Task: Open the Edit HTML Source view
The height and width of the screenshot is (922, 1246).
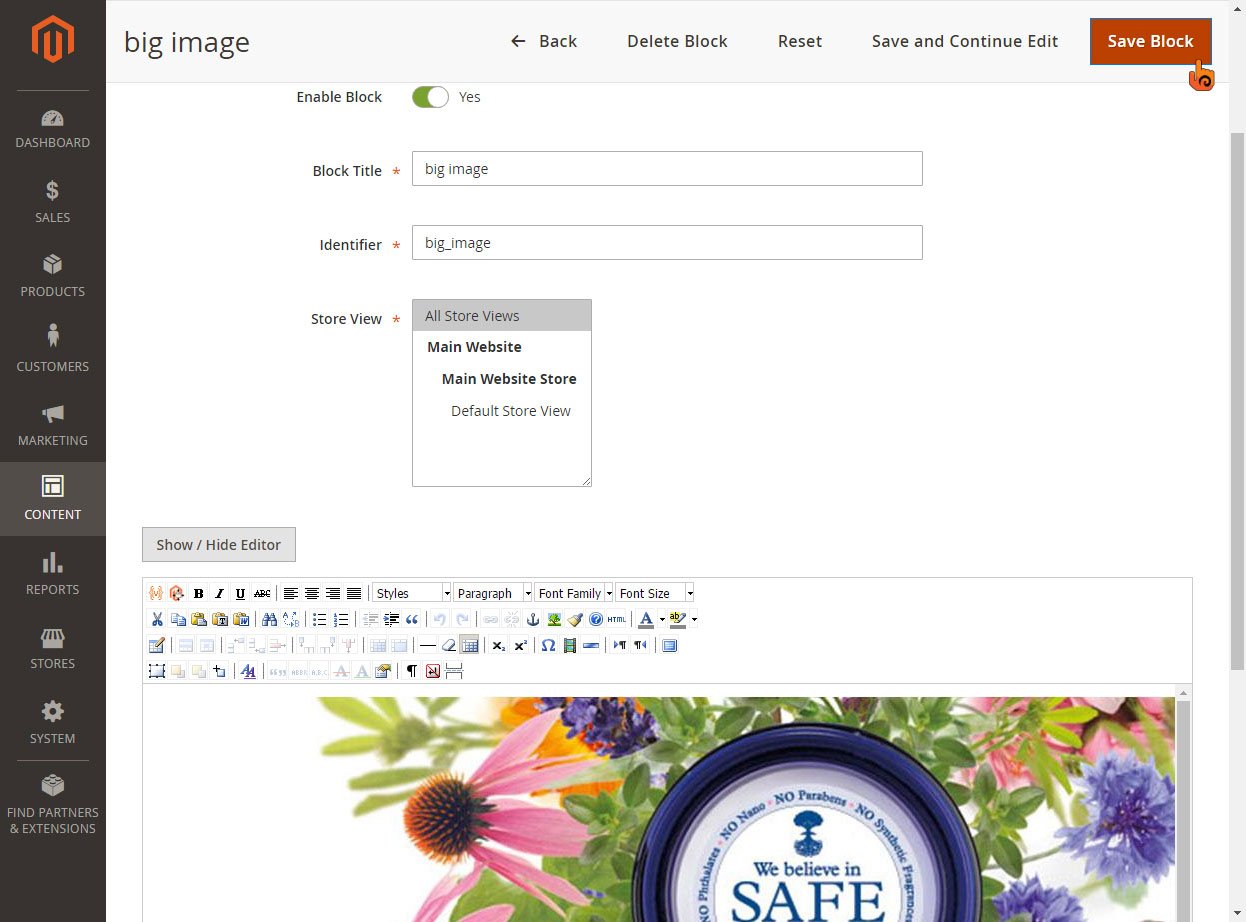Action: tap(615, 618)
